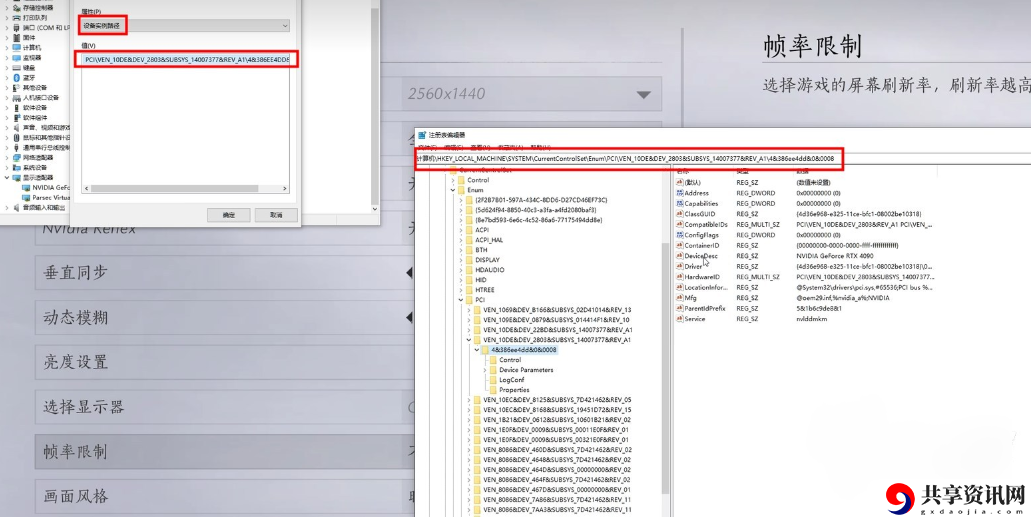
Task: Expand the Device Parameters subkey
Action: tap(485, 370)
